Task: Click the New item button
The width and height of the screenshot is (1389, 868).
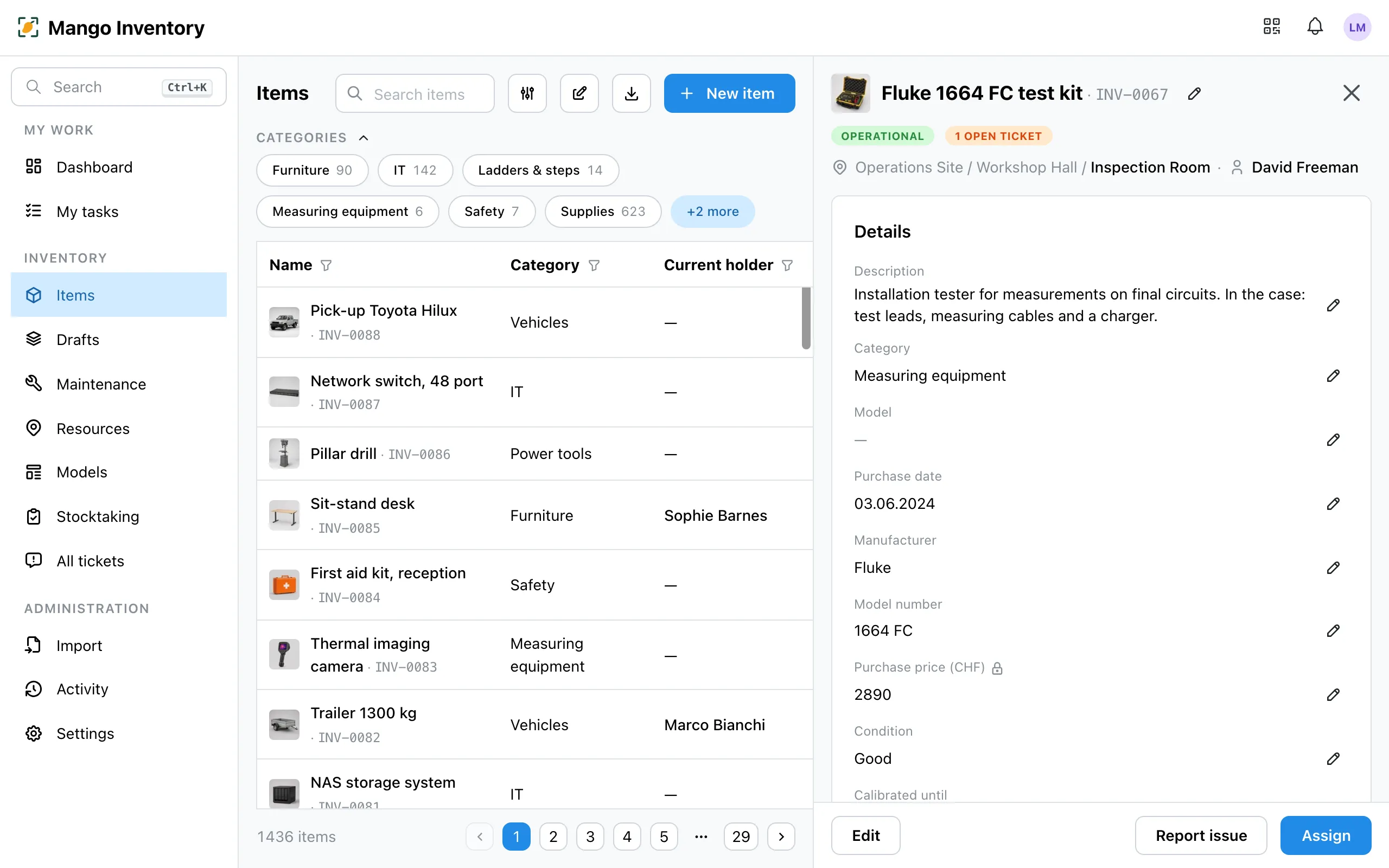Action: pyautogui.click(x=729, y=93)
